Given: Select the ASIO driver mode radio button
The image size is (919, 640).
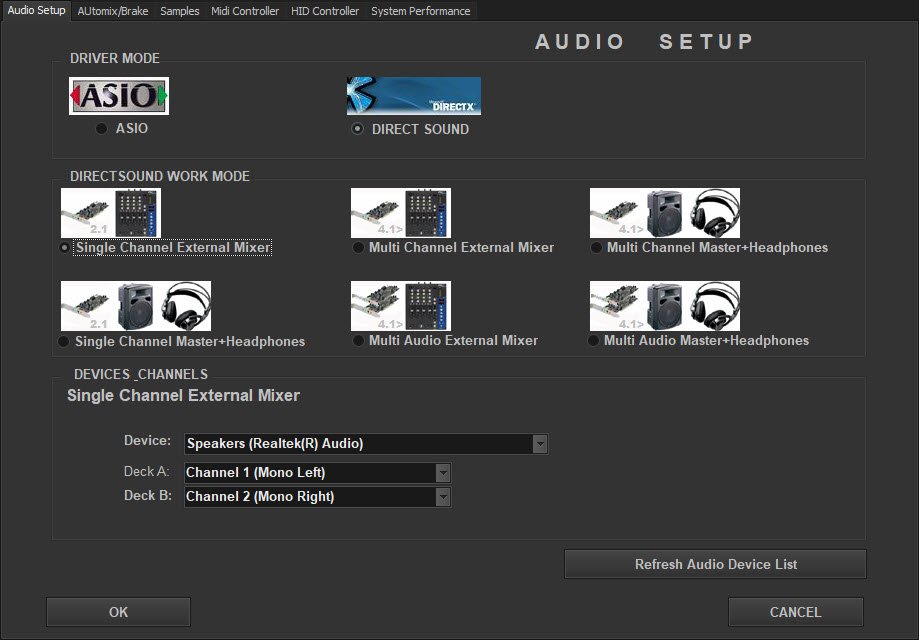Looking at the screenshot, I should pos(101,129).
